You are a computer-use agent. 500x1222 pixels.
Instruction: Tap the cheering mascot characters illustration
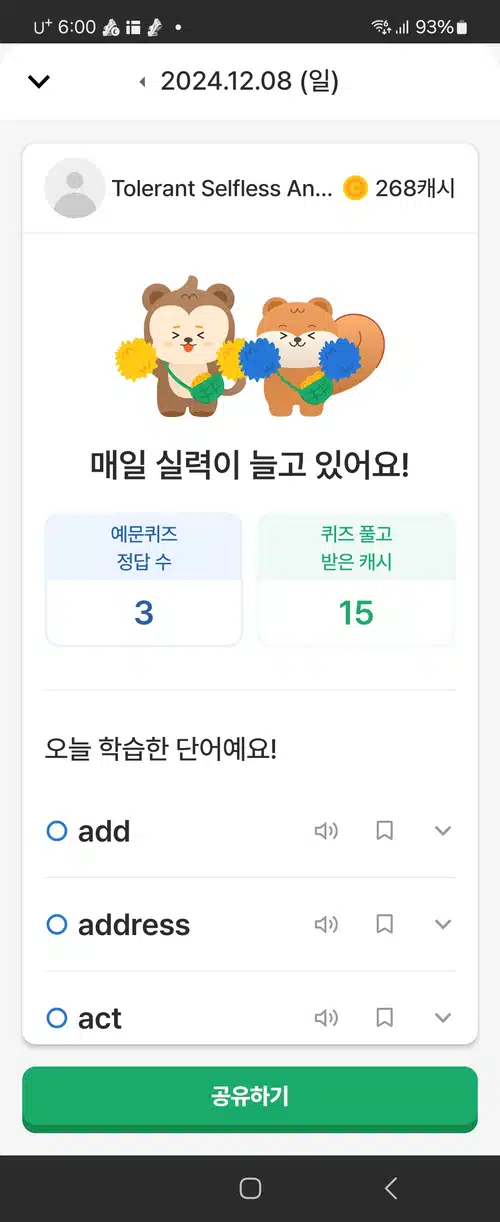(x=250, y=345)
